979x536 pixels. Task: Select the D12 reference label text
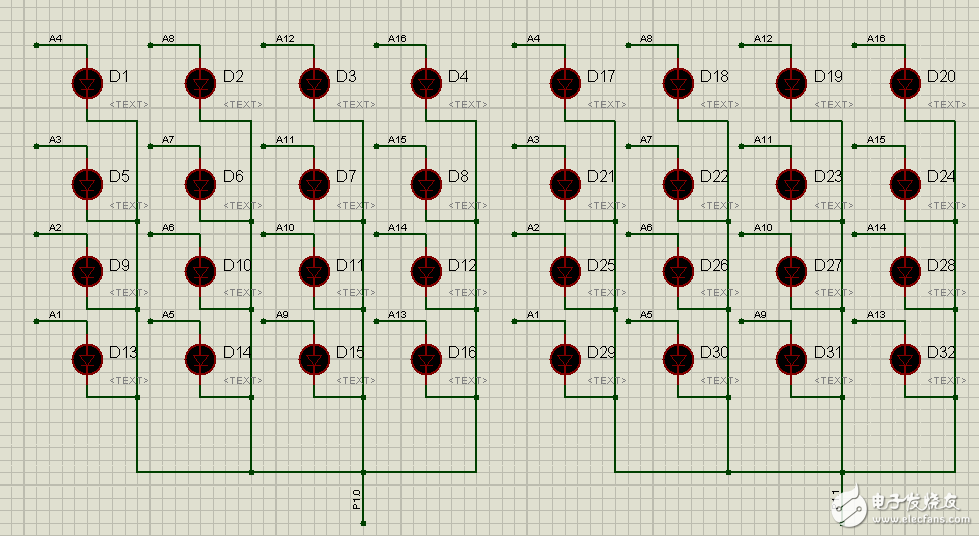point(462,266)
